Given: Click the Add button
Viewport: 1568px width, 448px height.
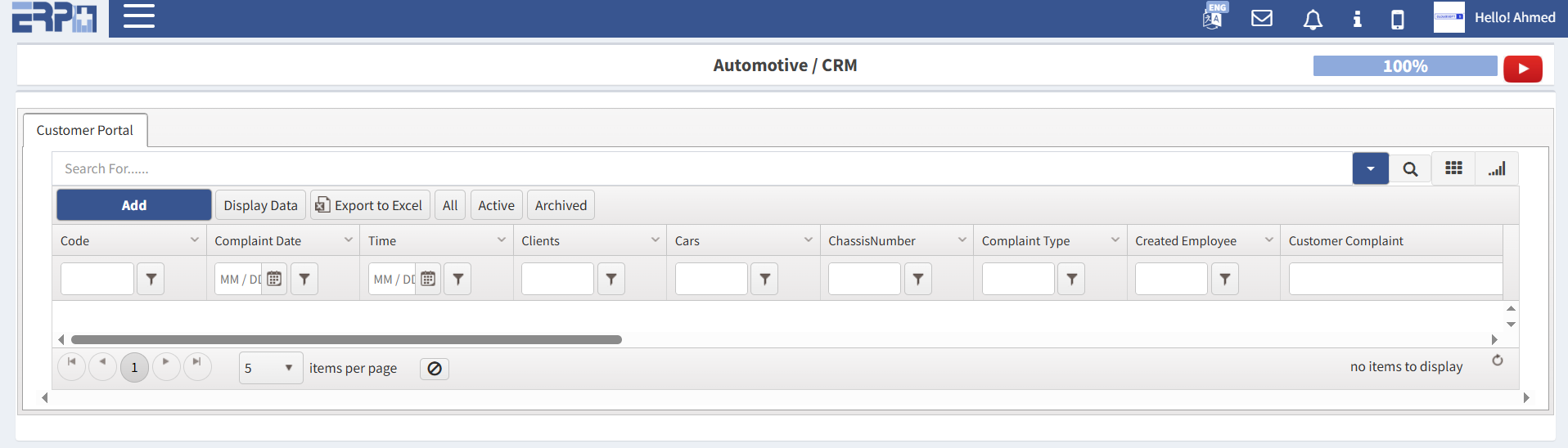Looking at the screenshot, I should pos(134,205).
